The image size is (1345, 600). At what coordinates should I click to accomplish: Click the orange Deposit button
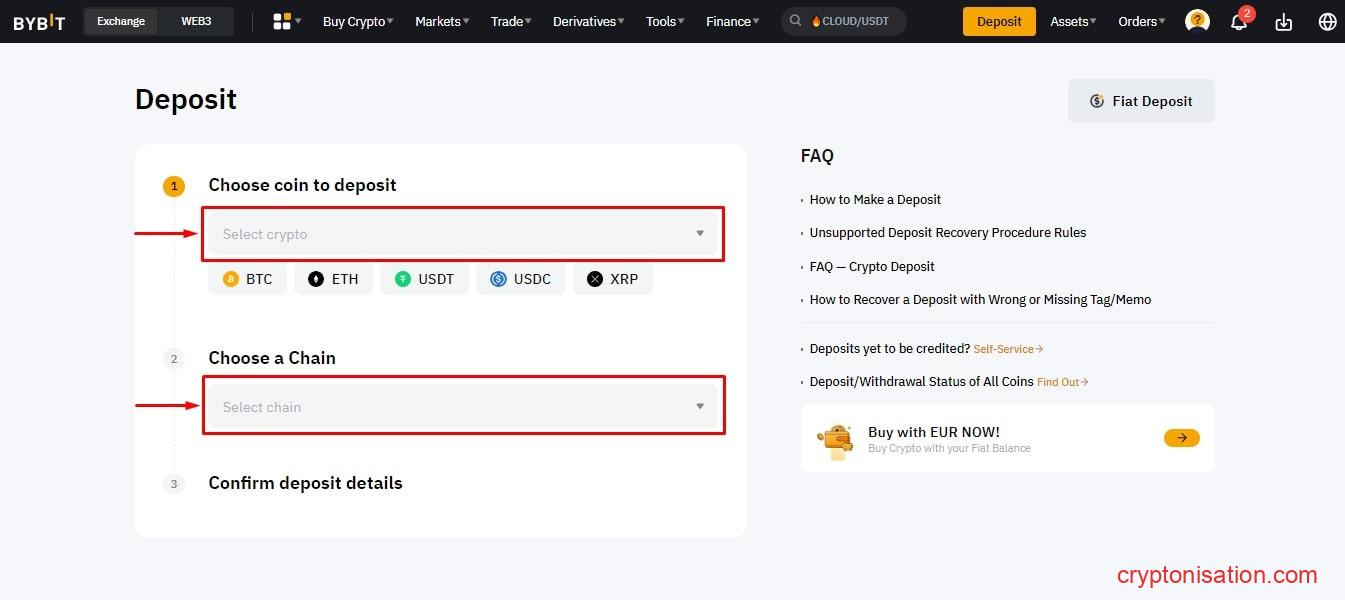coord(999,21)
